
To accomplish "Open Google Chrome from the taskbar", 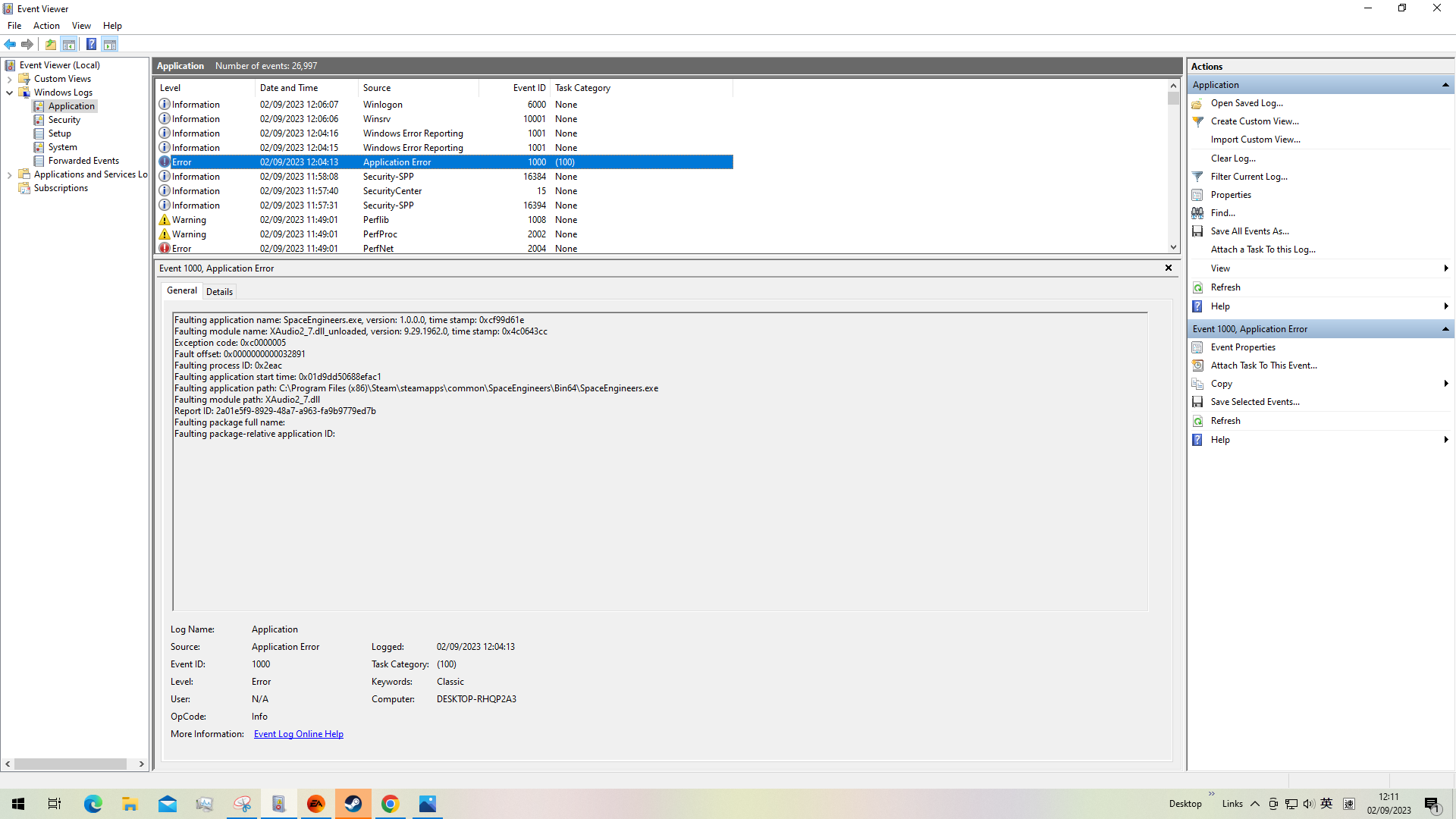I will click(x=391, y=804).
